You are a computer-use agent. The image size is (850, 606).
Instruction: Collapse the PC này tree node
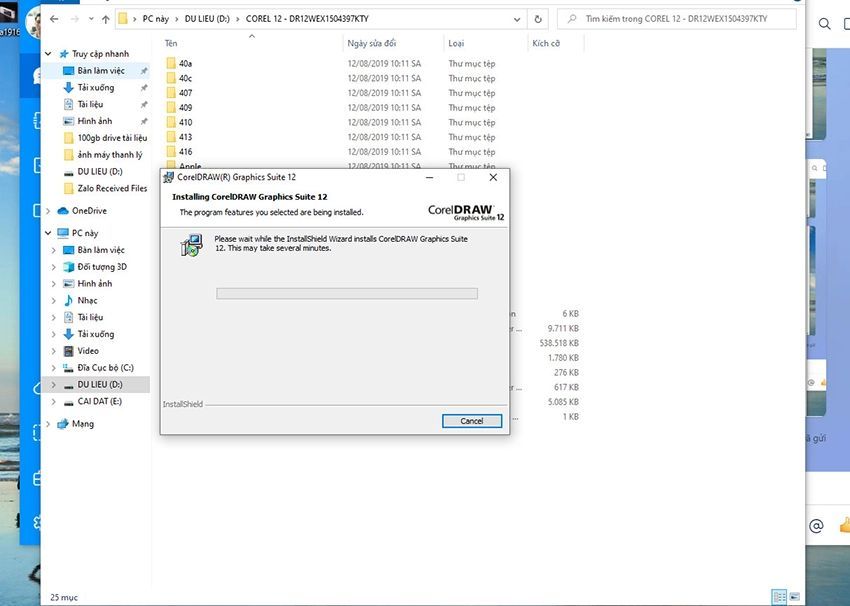(x=48, y=233)
